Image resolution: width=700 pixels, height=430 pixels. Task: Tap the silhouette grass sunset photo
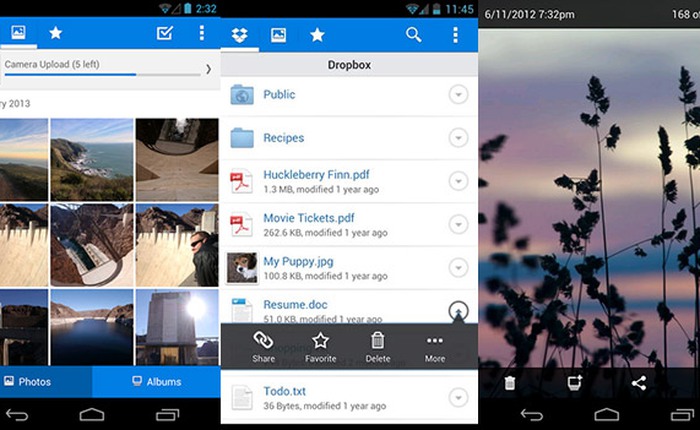pos(589,199)
